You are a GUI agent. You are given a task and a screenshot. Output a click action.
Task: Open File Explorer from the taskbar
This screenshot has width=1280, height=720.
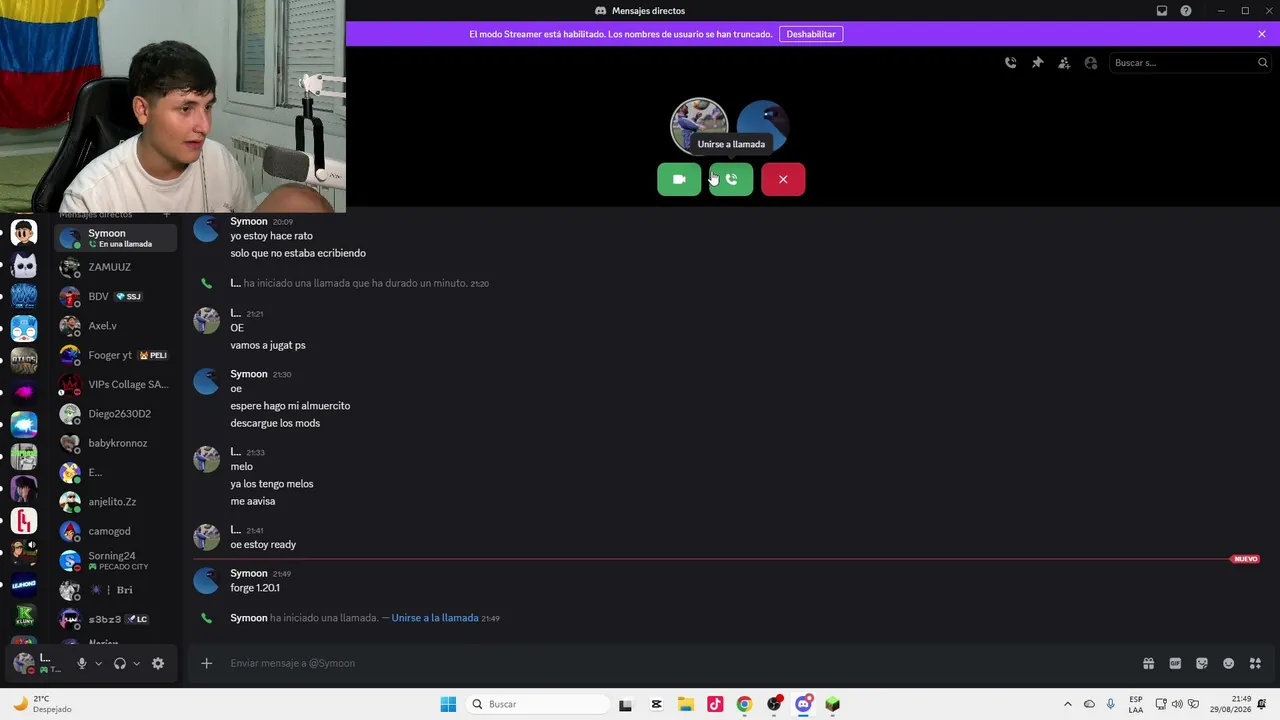686,704
